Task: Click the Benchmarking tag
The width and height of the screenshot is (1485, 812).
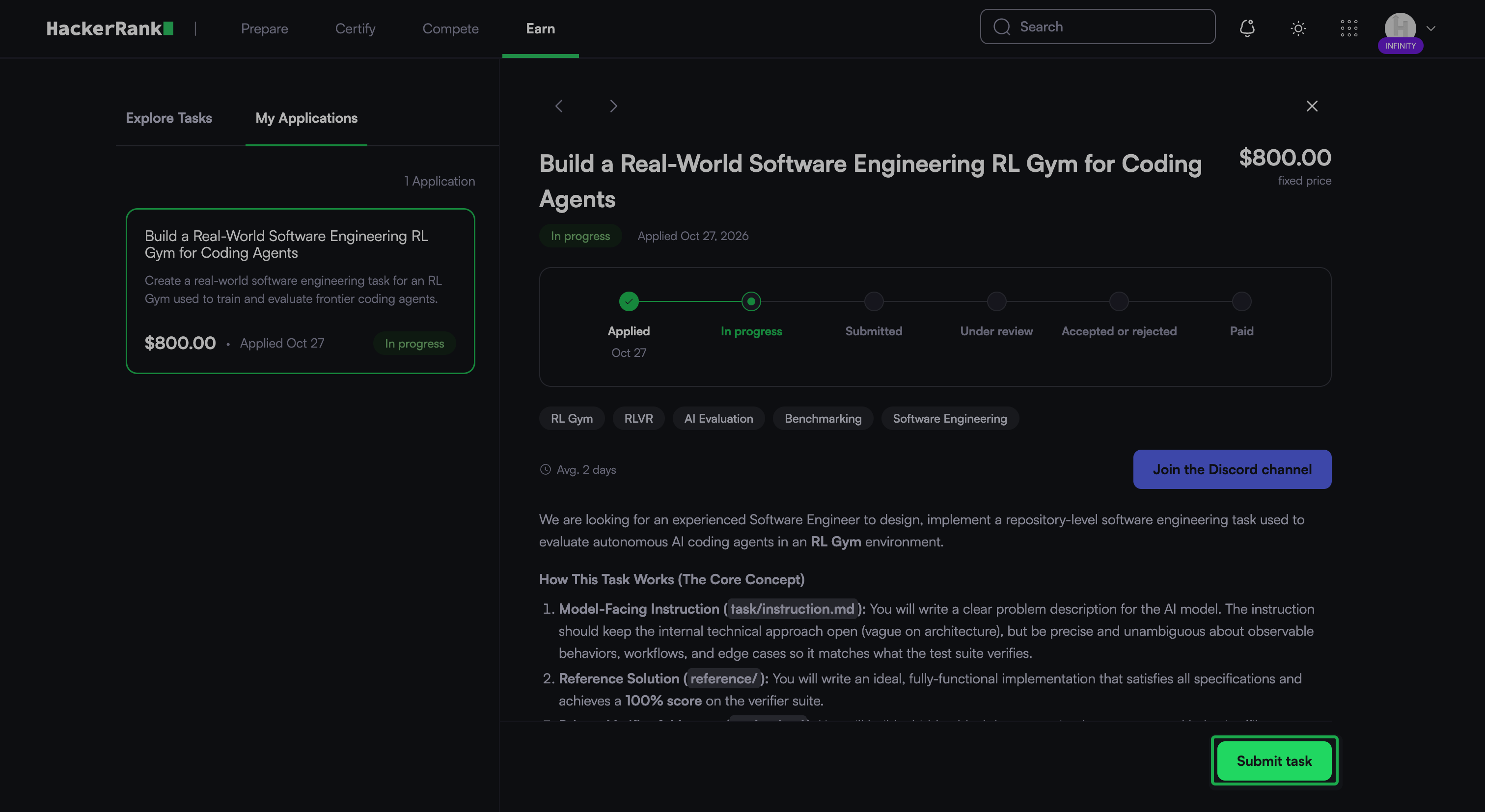Action: coord(823,418)
